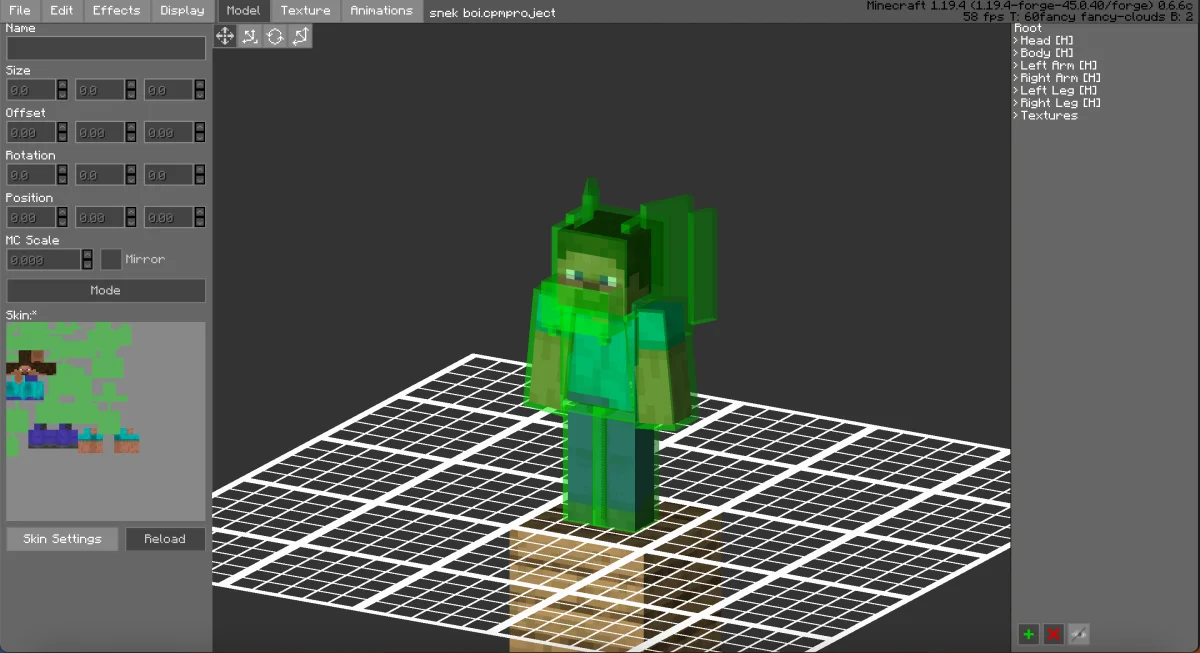This screenshot has height=653, width=1200.
Task: Select the scale gizmo tool
Action: pyautogui.click(x=250, y=36)
